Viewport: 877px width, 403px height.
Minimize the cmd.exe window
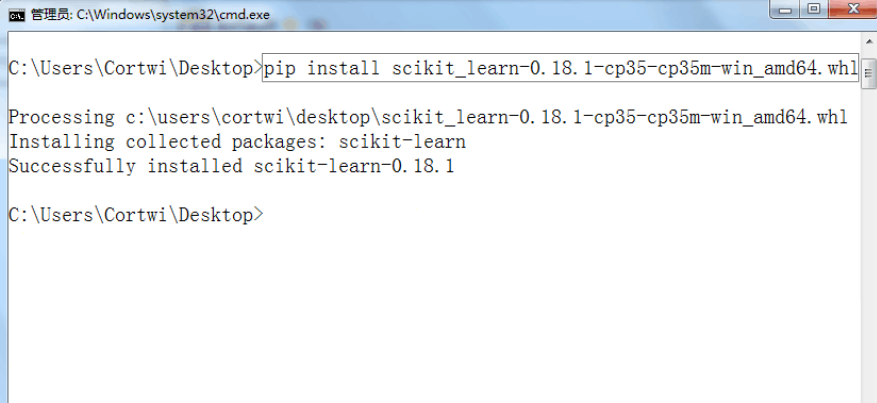784,10
